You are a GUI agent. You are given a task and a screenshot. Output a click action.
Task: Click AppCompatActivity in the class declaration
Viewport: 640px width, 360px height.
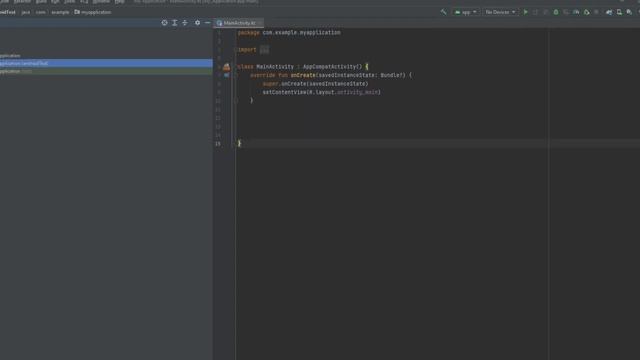(329, 67)
